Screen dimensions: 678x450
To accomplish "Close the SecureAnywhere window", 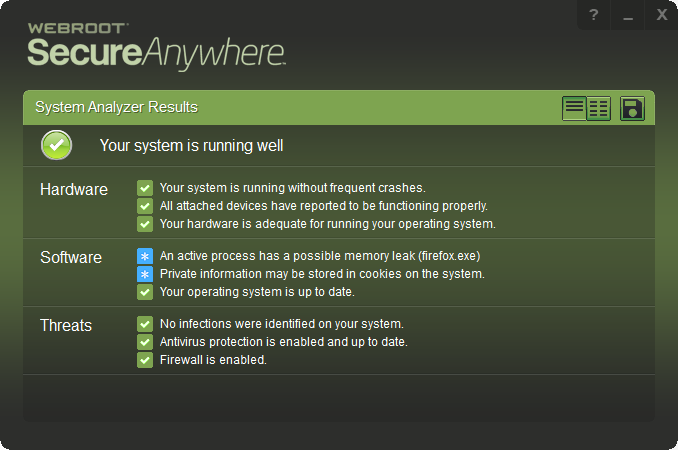I will pos(662,15).
